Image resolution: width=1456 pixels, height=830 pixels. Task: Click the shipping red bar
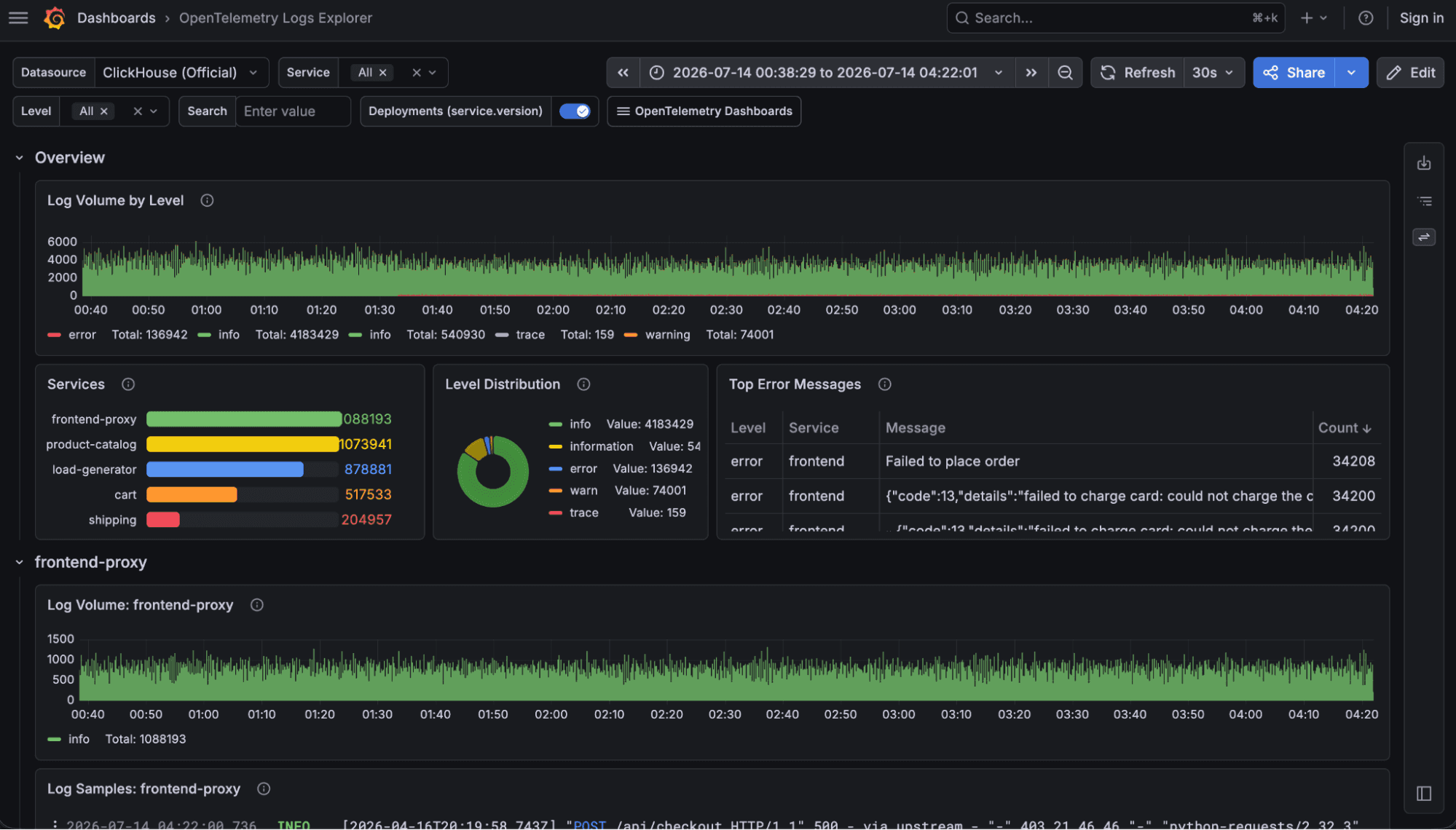[x=163, y=520]
